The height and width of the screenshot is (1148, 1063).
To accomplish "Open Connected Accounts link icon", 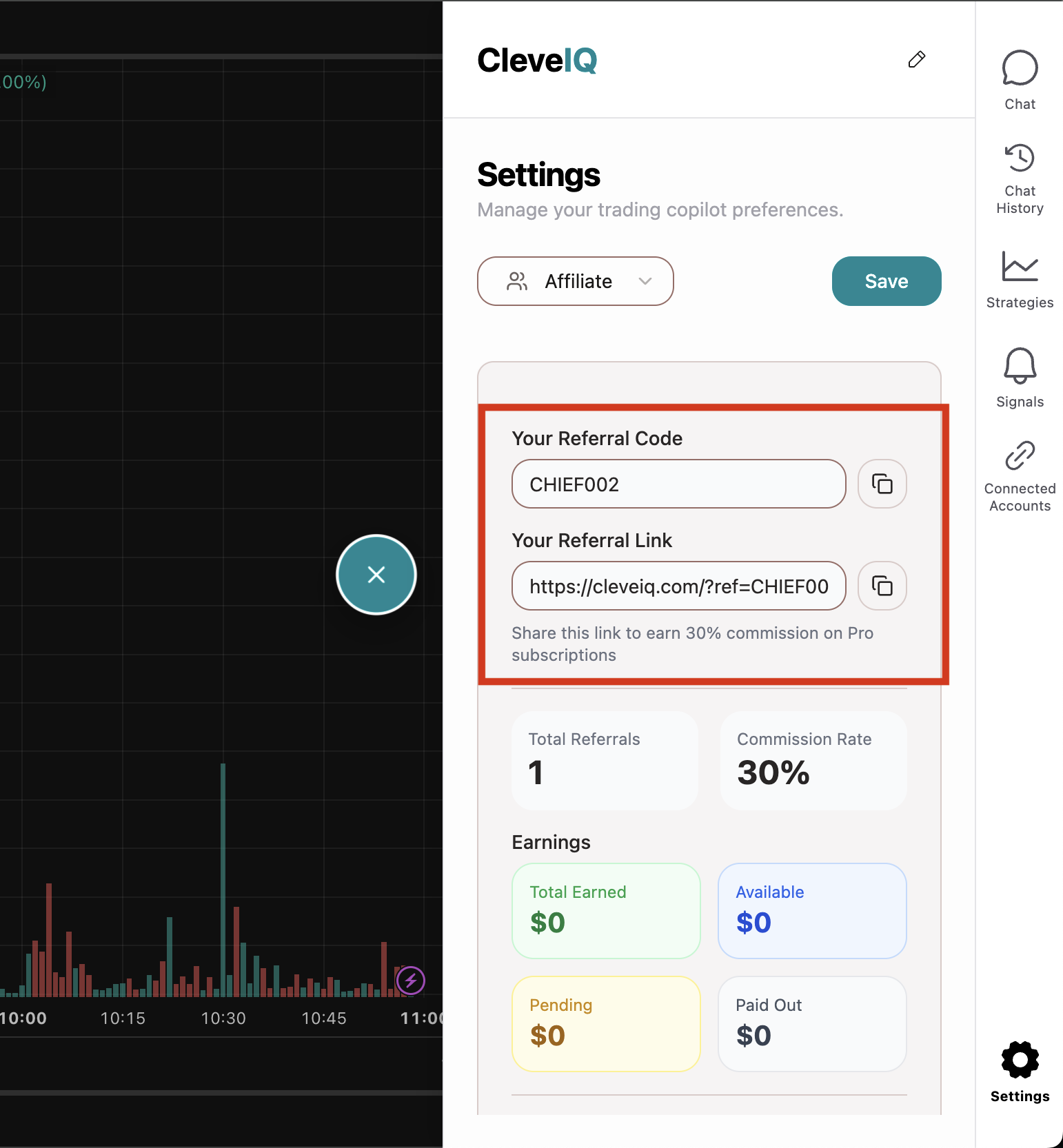I will [1020, 455].
